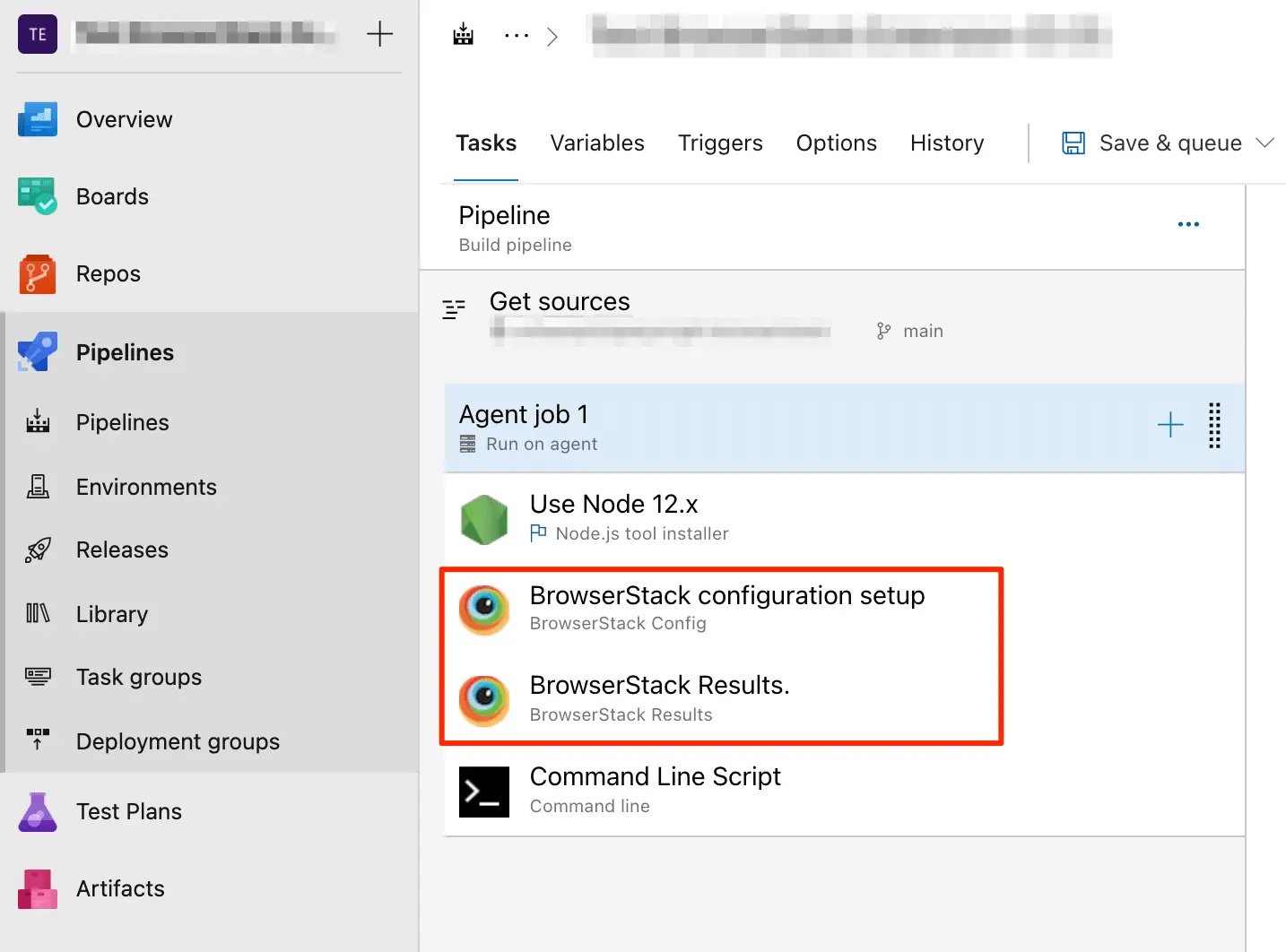Expand the Save & queue dropdown arrow
The width and height of the screenshot is (1286, 952).
pos(1264,143)
